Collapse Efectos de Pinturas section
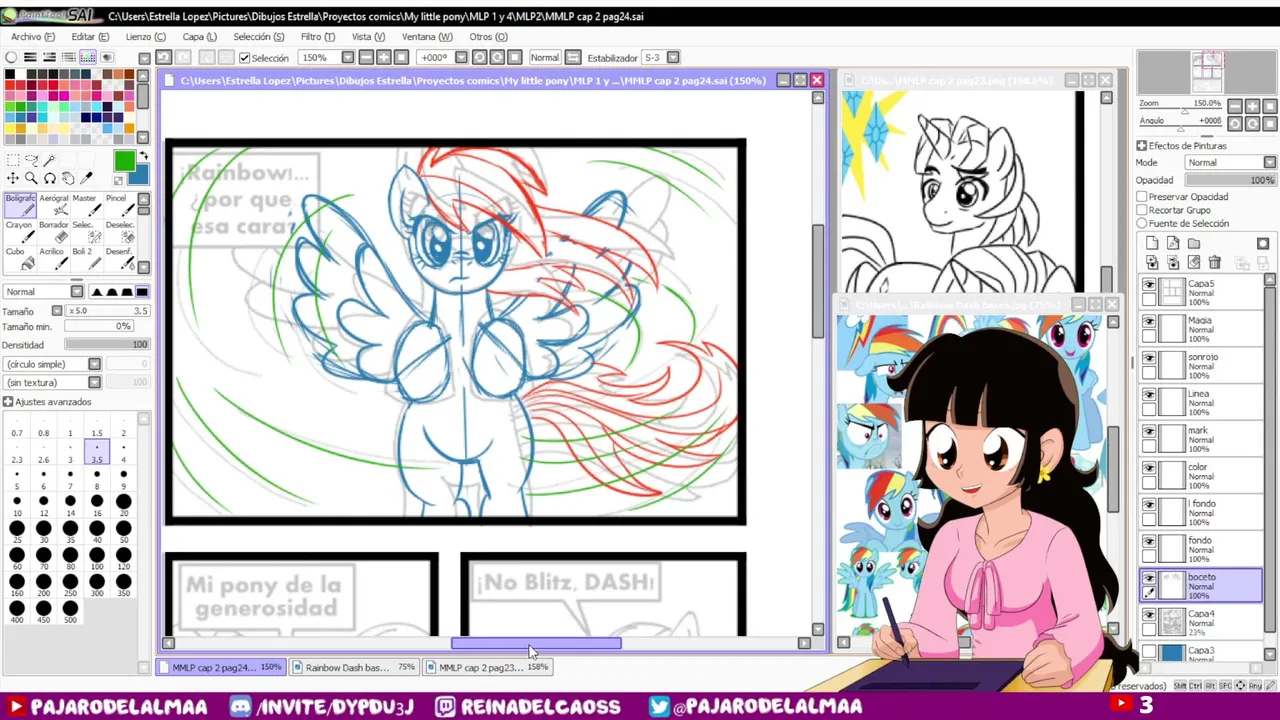1280x720 pixels. tap(1142, 146)
